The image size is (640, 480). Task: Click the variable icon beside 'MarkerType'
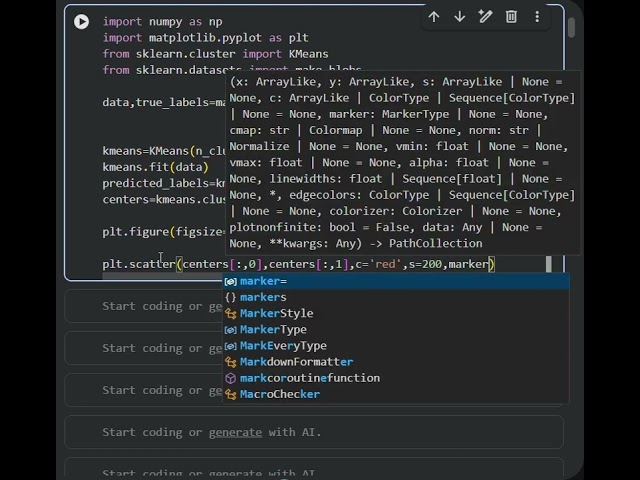pos(231,329)
